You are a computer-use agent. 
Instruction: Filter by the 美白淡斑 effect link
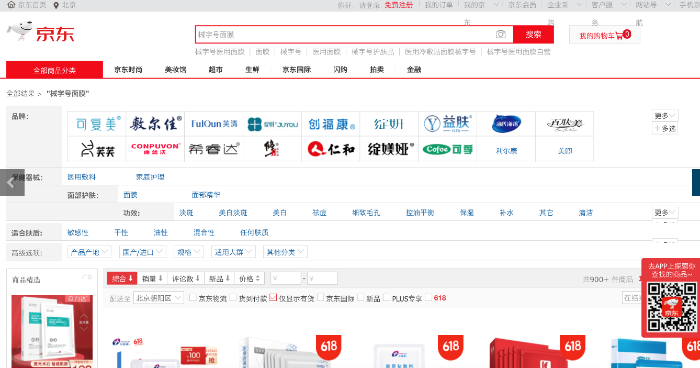[x=233, y=213]
